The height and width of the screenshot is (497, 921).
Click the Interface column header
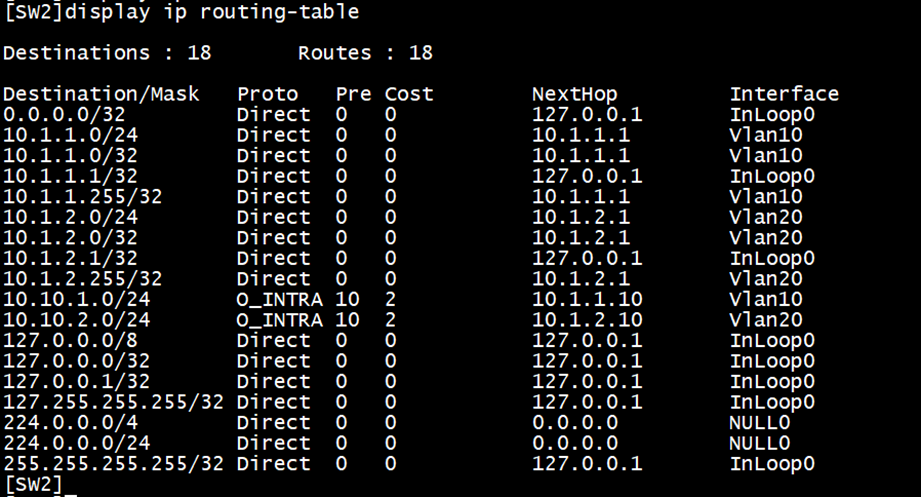(x=784, y=94)
